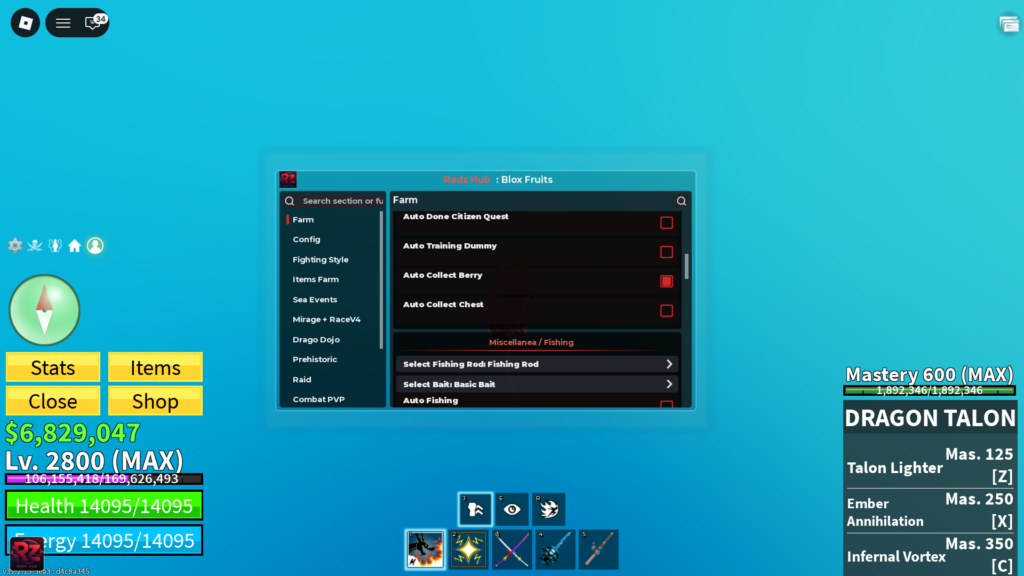The height and width of the screenshot is (576, 1024).
Task: Click the yellow Shop button
Action: (x=155, y=401)
